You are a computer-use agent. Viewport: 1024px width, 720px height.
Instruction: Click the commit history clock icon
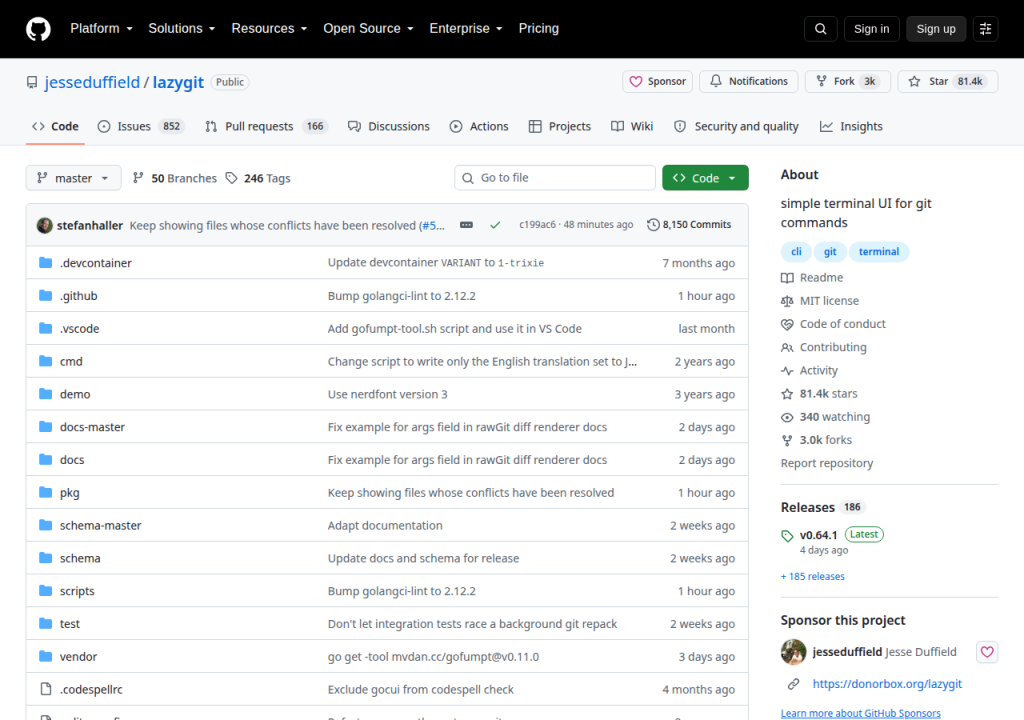click(653, 225)
